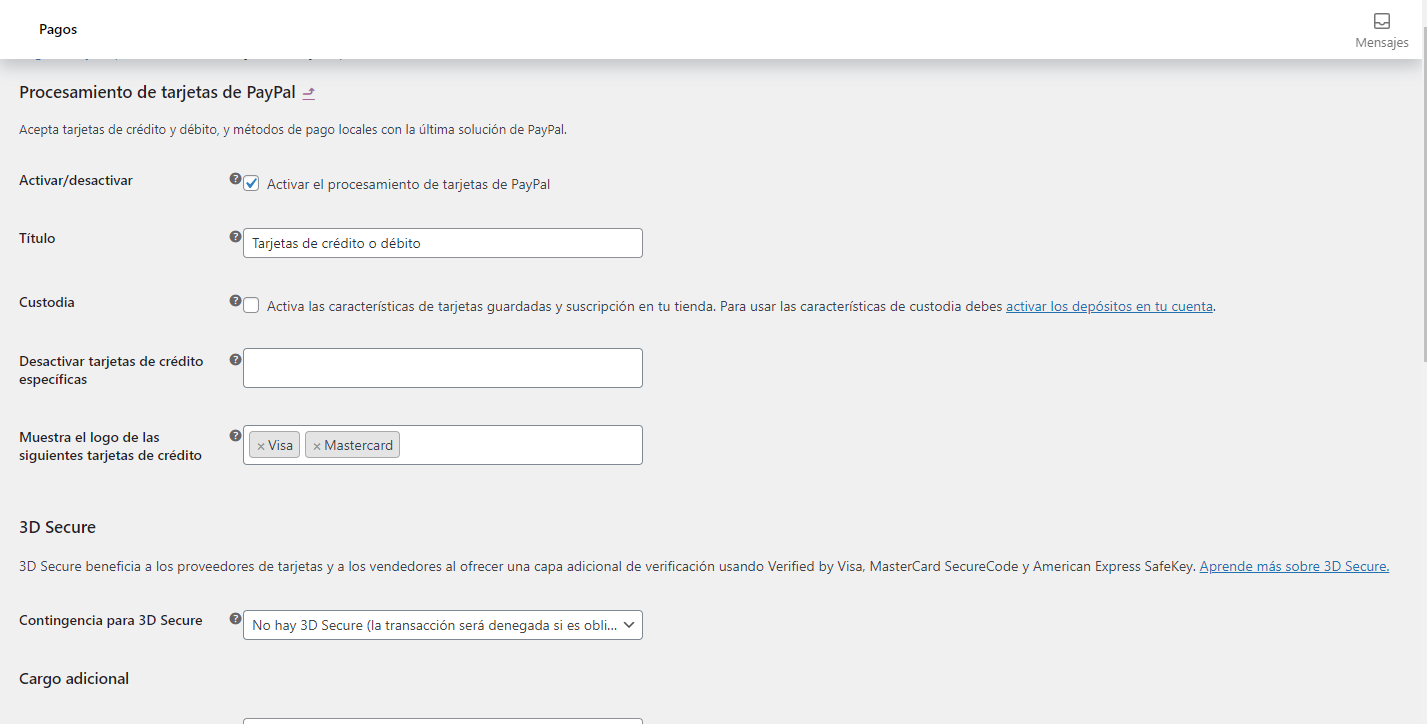
Task: Click the Activar/desactivar row label
Action: point(76,180)
